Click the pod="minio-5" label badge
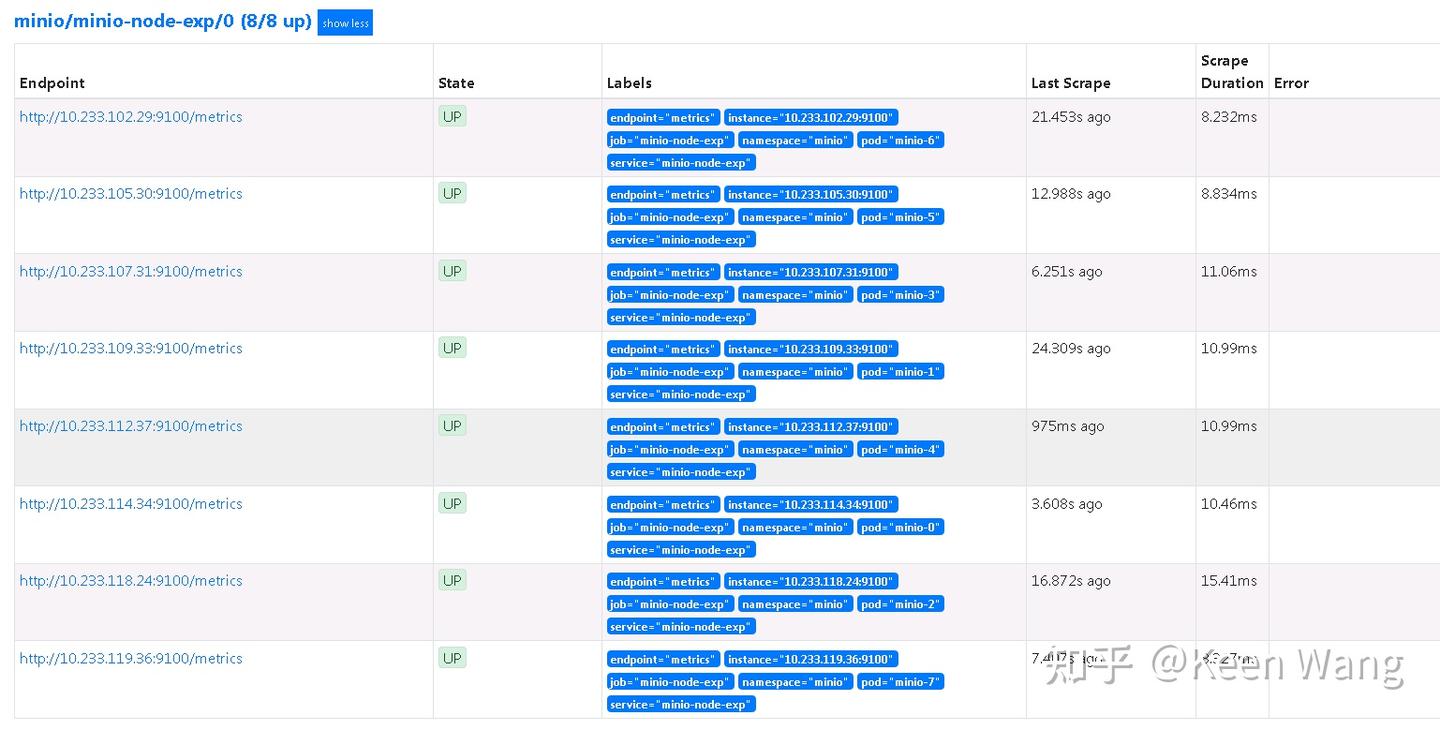Image resolution: width=1440 pixels, height=730 pixels. (x=900, y=217)
